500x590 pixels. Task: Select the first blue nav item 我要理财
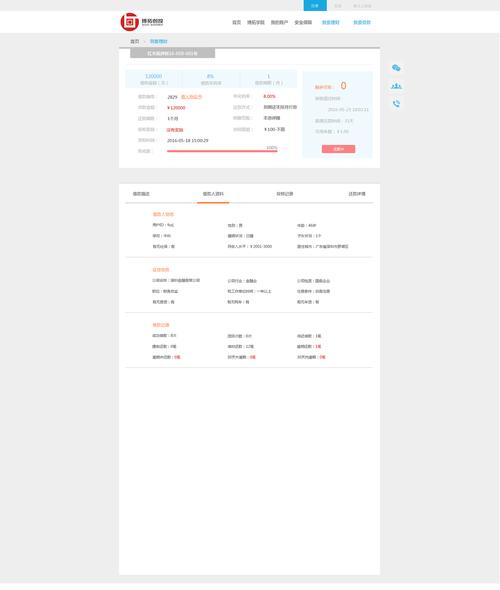coord(331,23)
